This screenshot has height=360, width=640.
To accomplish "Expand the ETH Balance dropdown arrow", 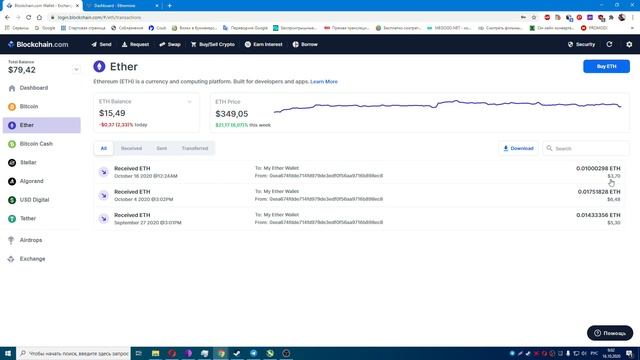I will coord(189,102).
